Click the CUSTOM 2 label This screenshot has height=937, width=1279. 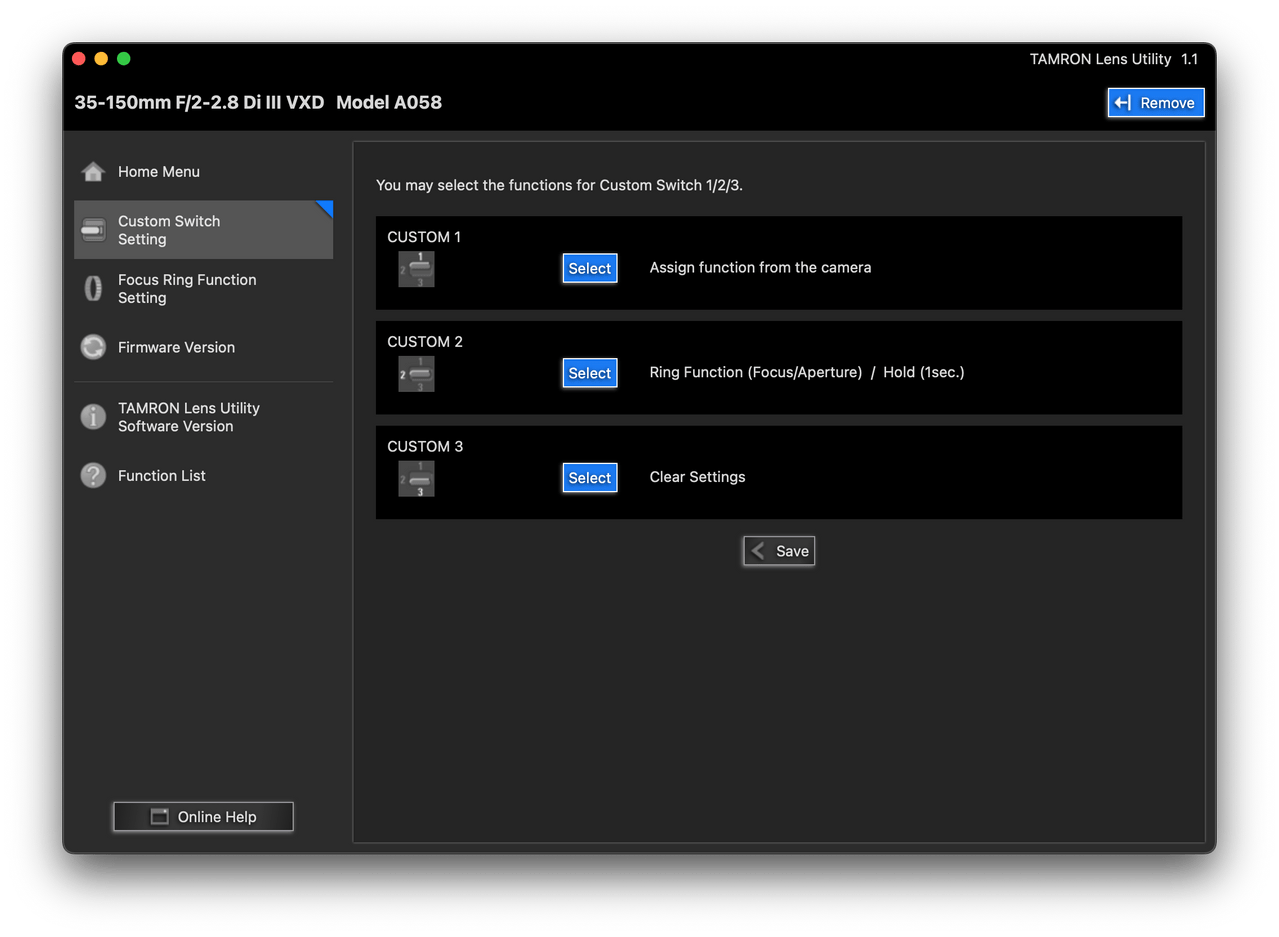coord(425,342)
